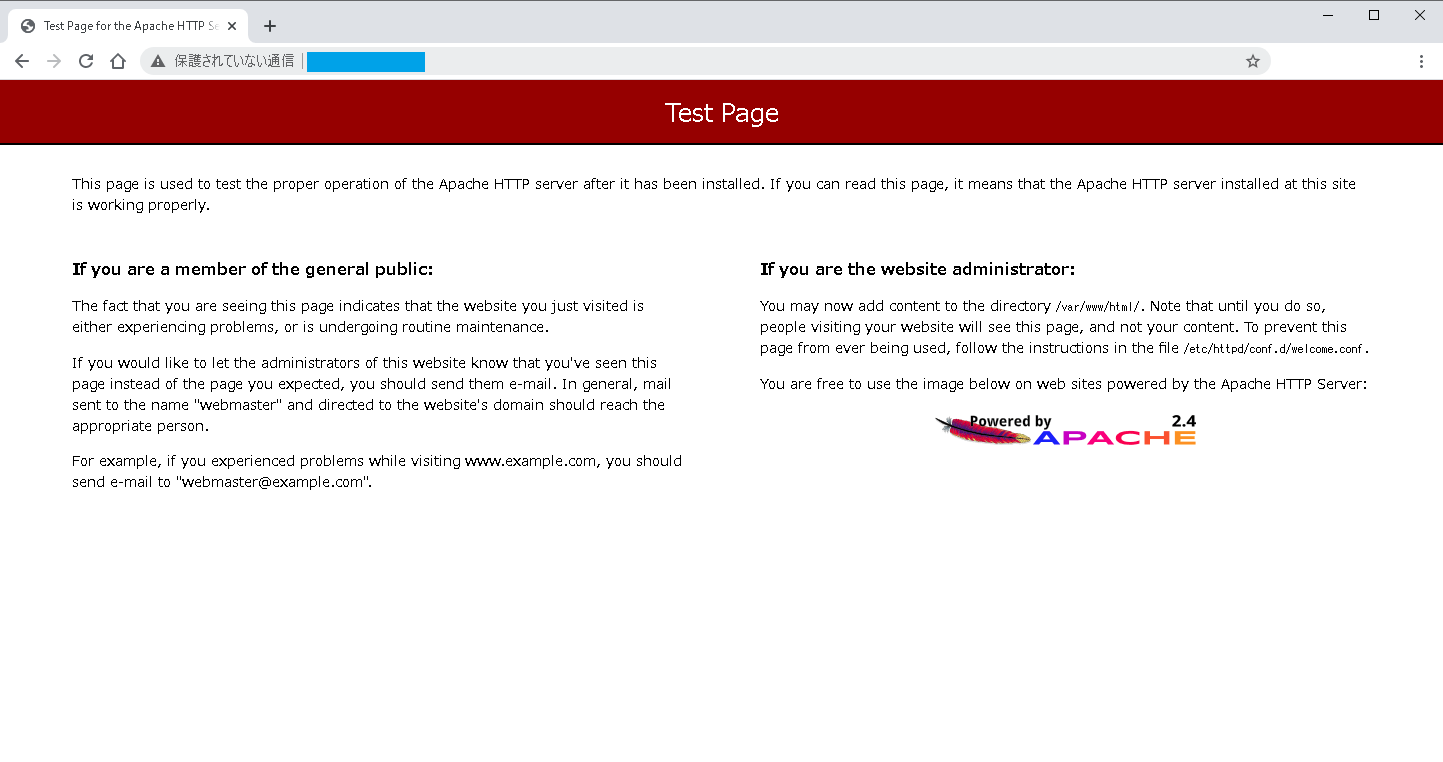Select the Test Page for the Apache tab
Screen dimensions: 1443x762
(128, 26)
